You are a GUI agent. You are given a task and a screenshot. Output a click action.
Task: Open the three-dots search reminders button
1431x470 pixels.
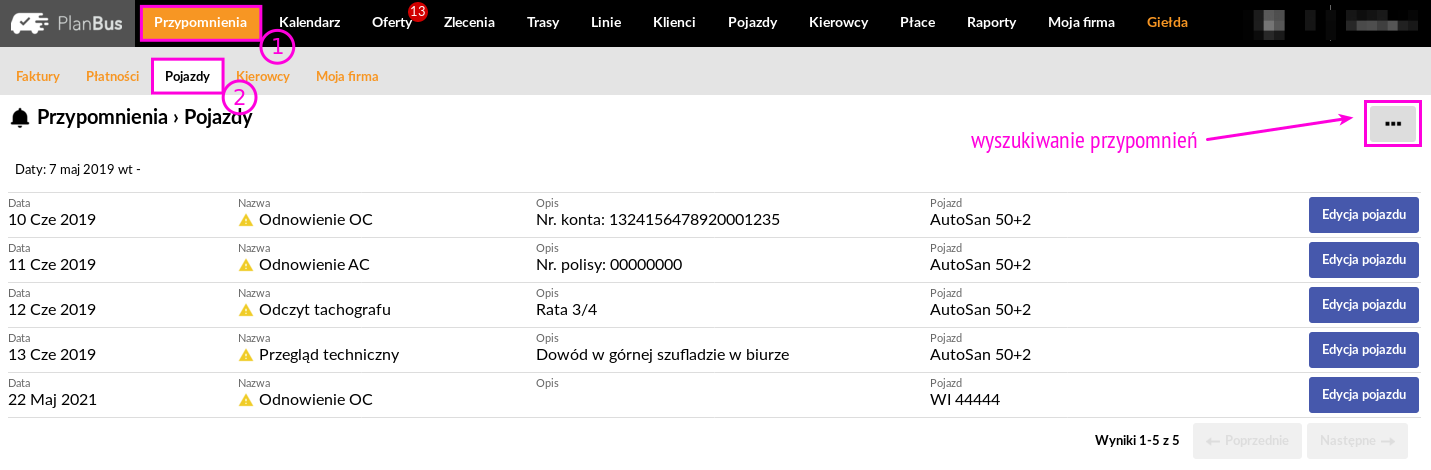[1392, 123]
